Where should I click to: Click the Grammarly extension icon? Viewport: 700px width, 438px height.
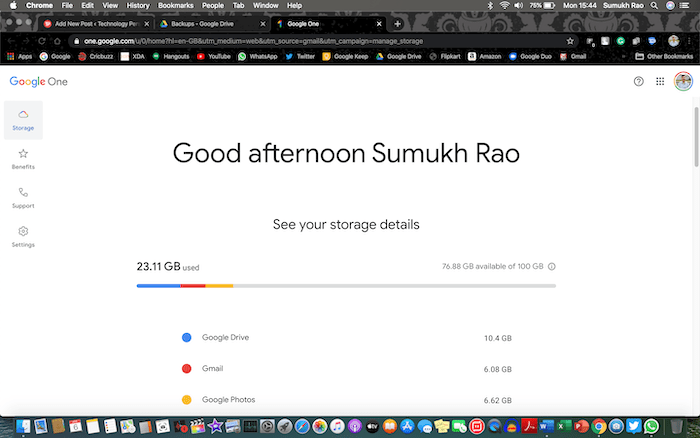point(621,41)
